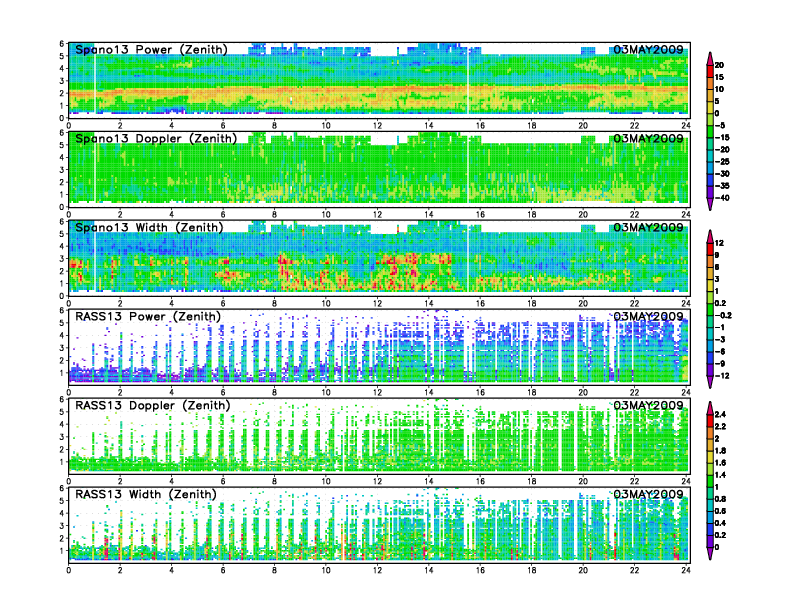This screenshot has width=792, height=612.
Task: Click the purple swatch beside -40 on top colorbar
Action: click(710, 192)
